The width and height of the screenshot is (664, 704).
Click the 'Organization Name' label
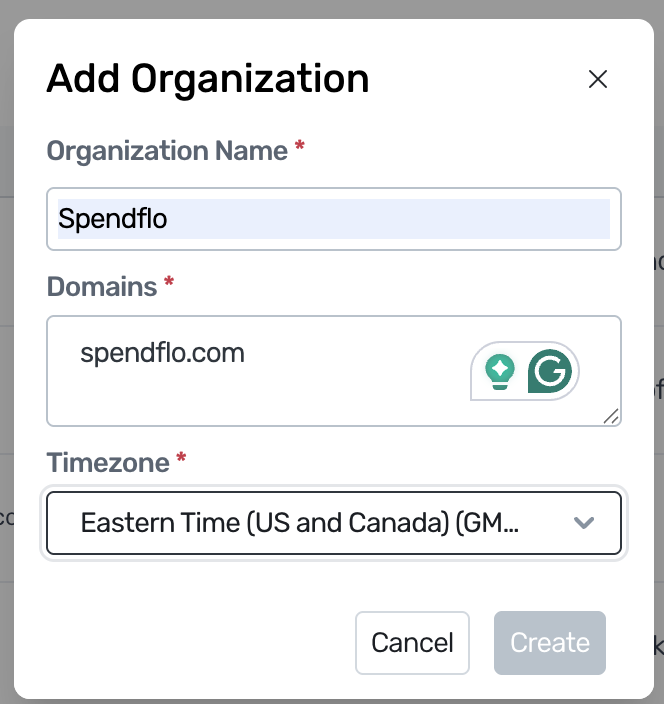point(167,151)
